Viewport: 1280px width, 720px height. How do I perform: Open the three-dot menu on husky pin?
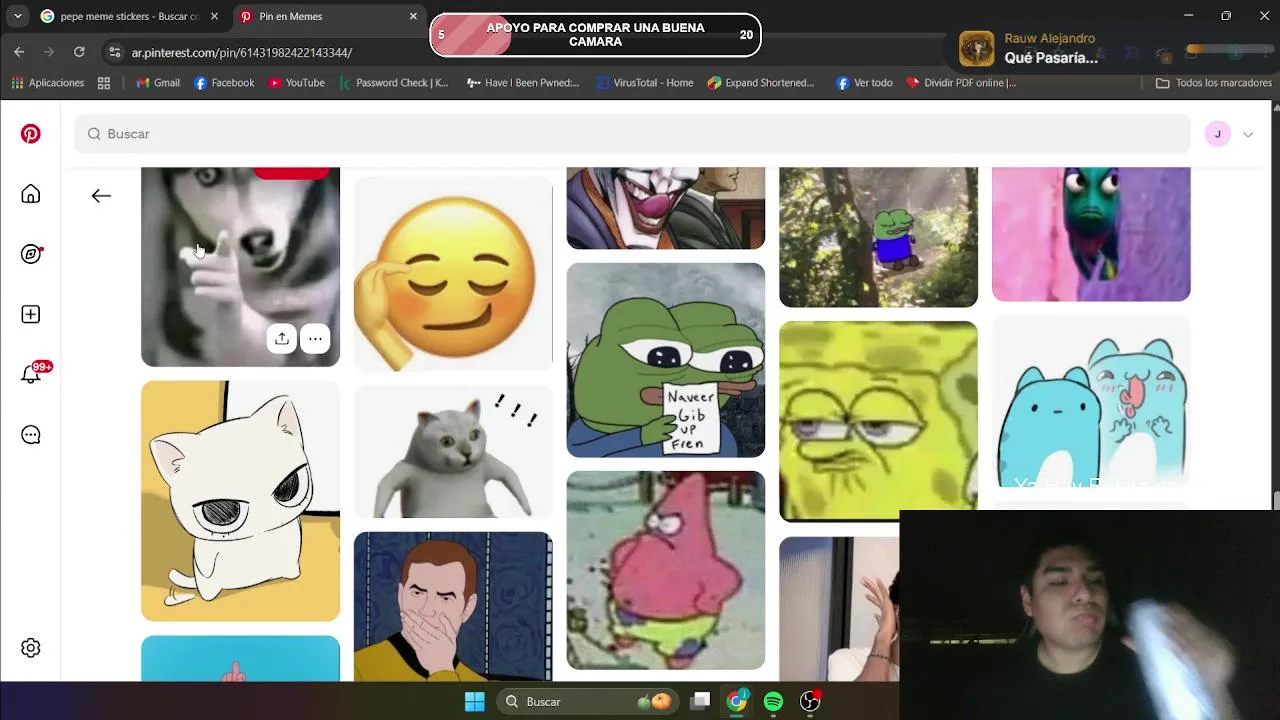[x=315, y=339]
